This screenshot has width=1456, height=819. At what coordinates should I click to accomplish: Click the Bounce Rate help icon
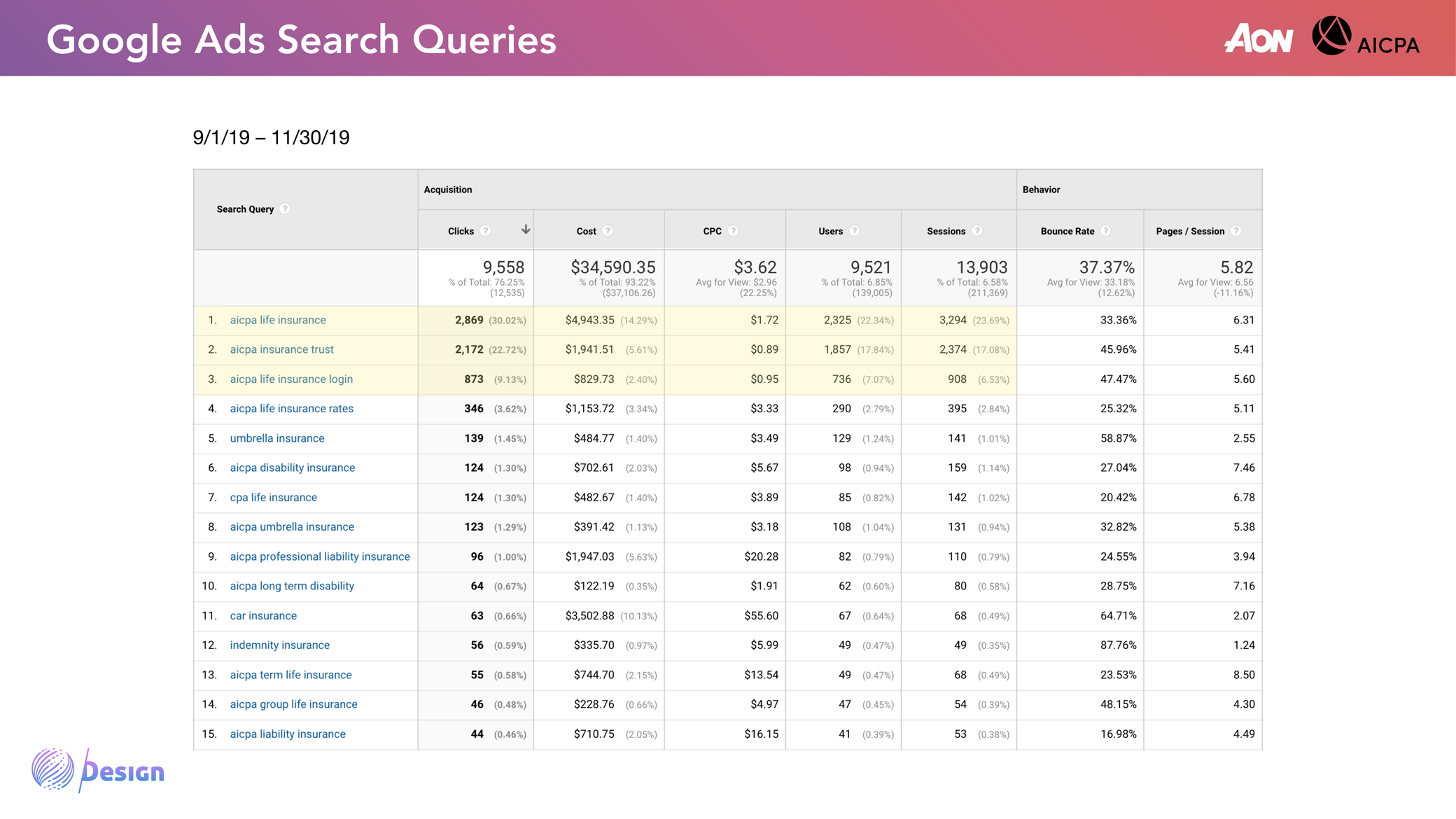(x=1105, y=231)
